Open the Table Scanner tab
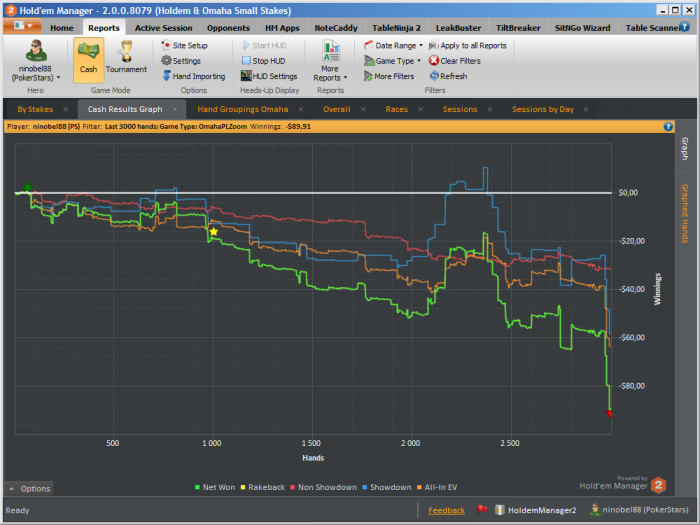The height and width of the screenshot is (525, 700). (x=651, y=28)
